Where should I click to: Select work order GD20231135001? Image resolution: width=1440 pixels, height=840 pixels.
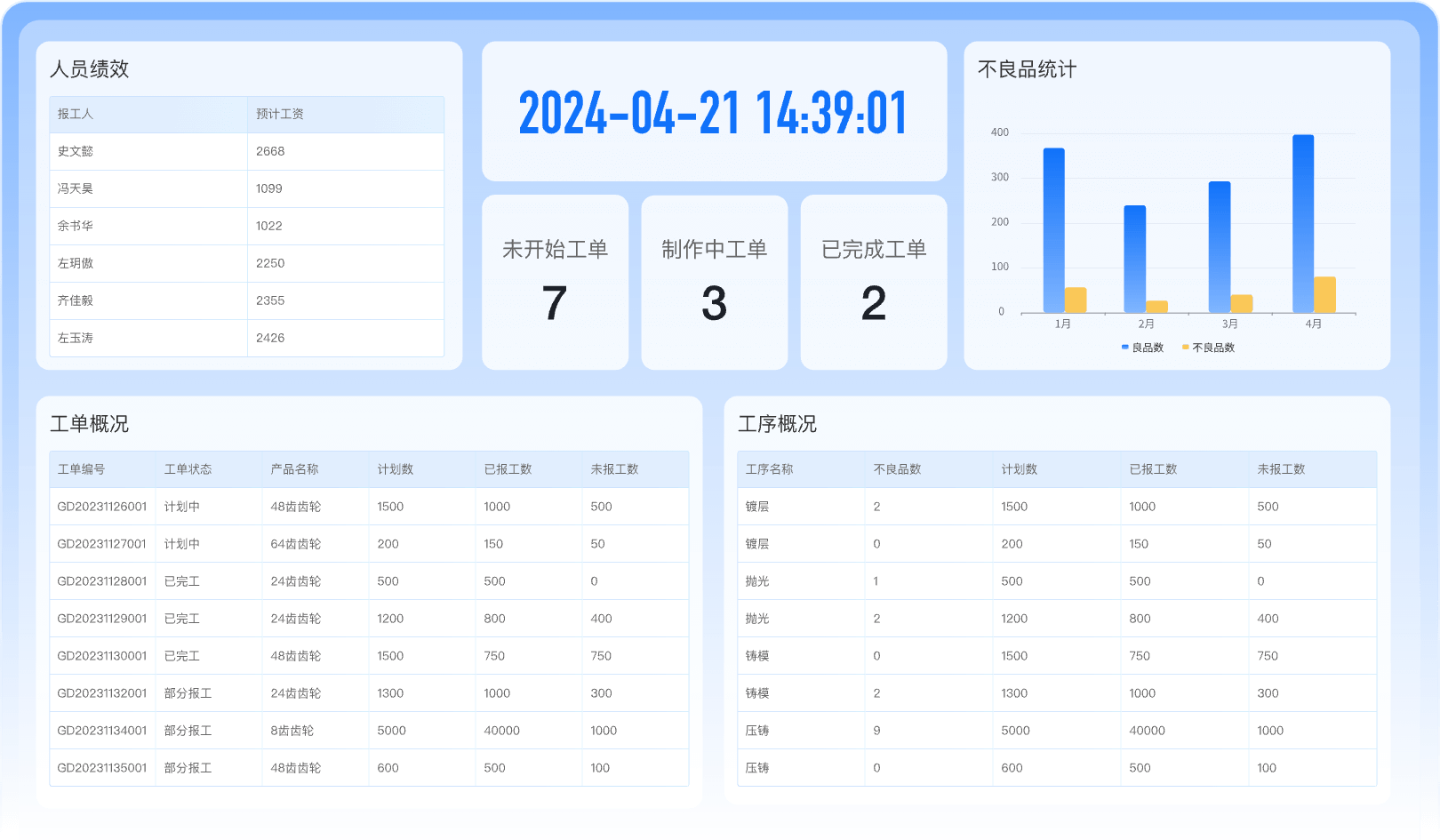tap(102, 768)
